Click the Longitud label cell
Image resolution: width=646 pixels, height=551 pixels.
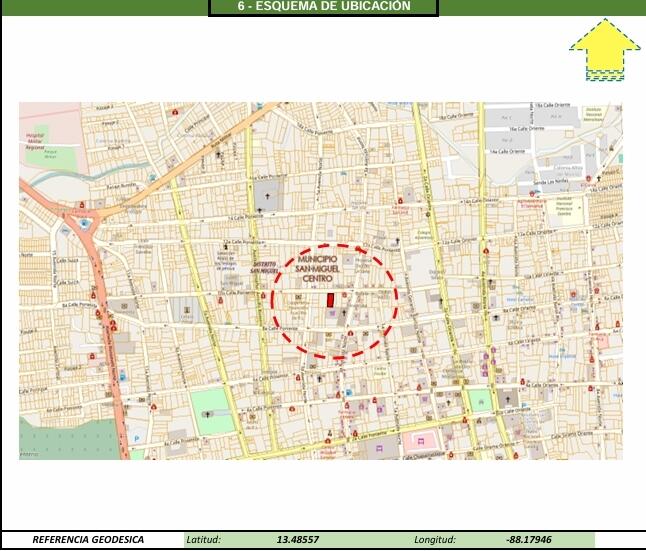(434, 540)
